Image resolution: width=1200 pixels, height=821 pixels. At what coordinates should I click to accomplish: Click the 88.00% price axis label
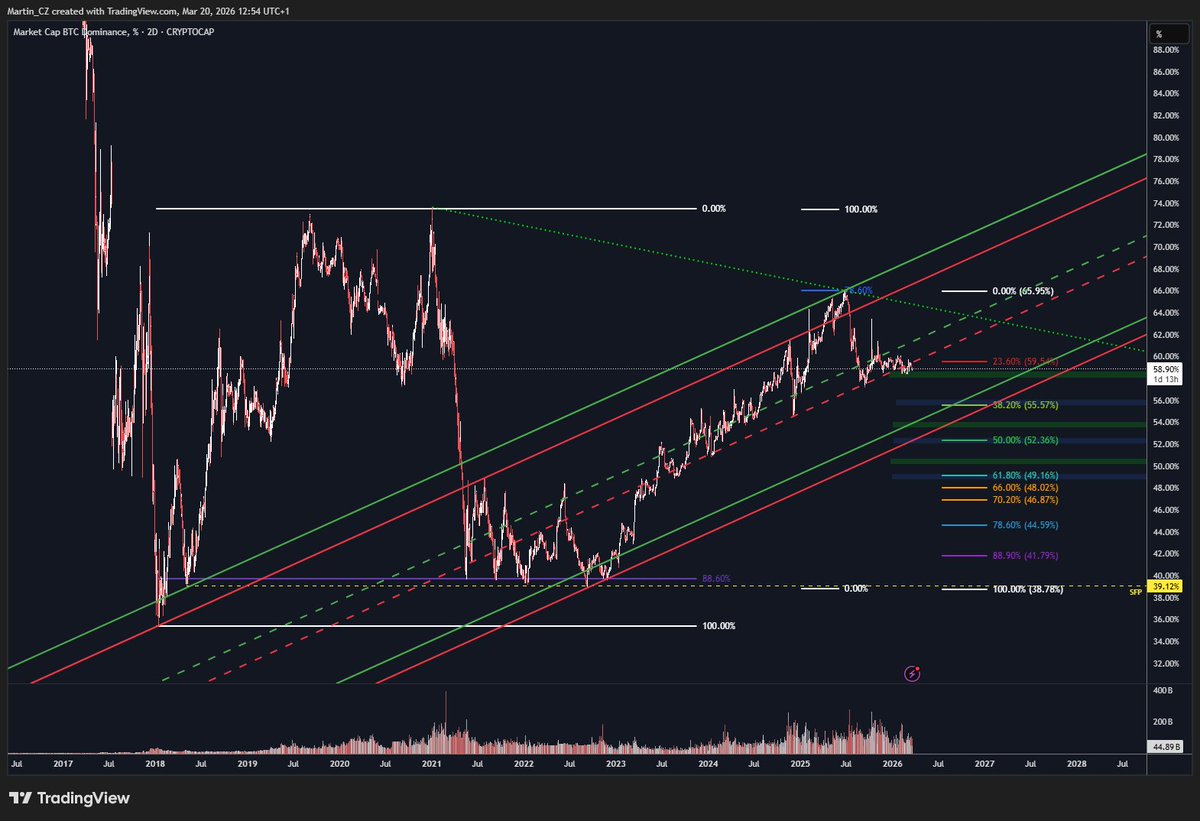point(1166,50)
